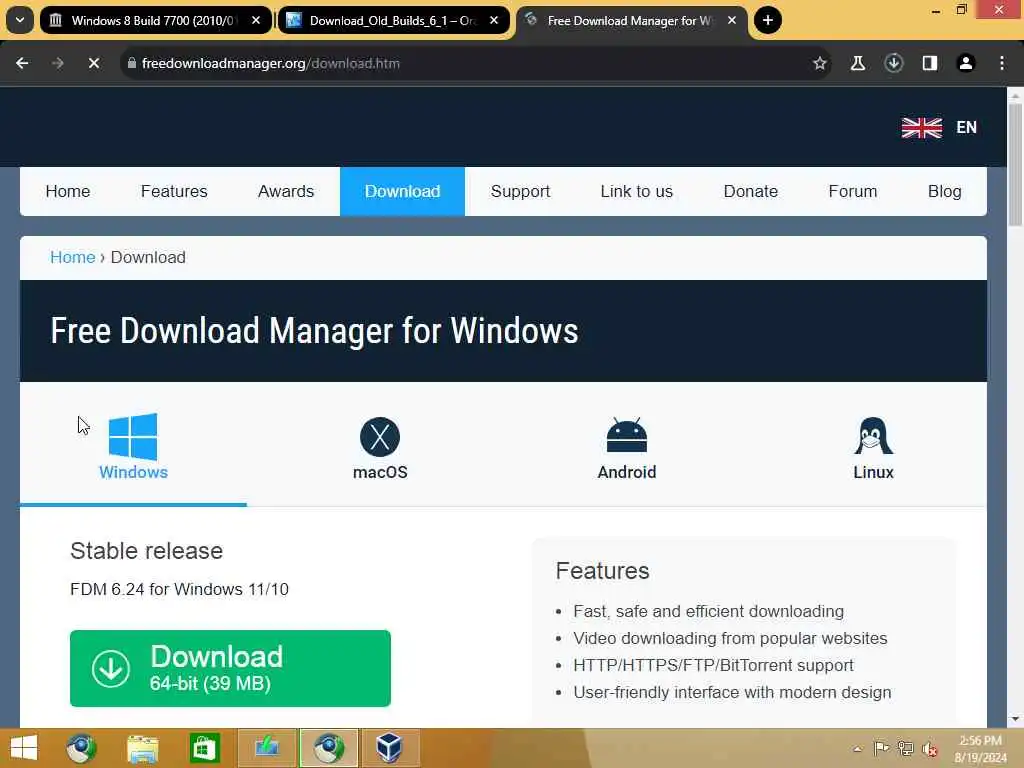Click the UK flag icon

(921, 127)
